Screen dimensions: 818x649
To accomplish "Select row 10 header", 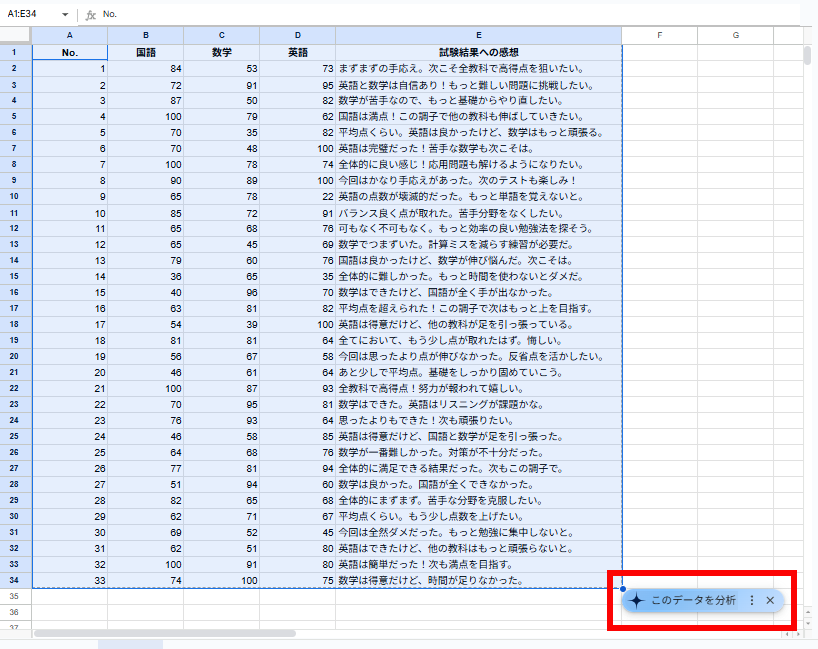I will (x=14, y=197).
